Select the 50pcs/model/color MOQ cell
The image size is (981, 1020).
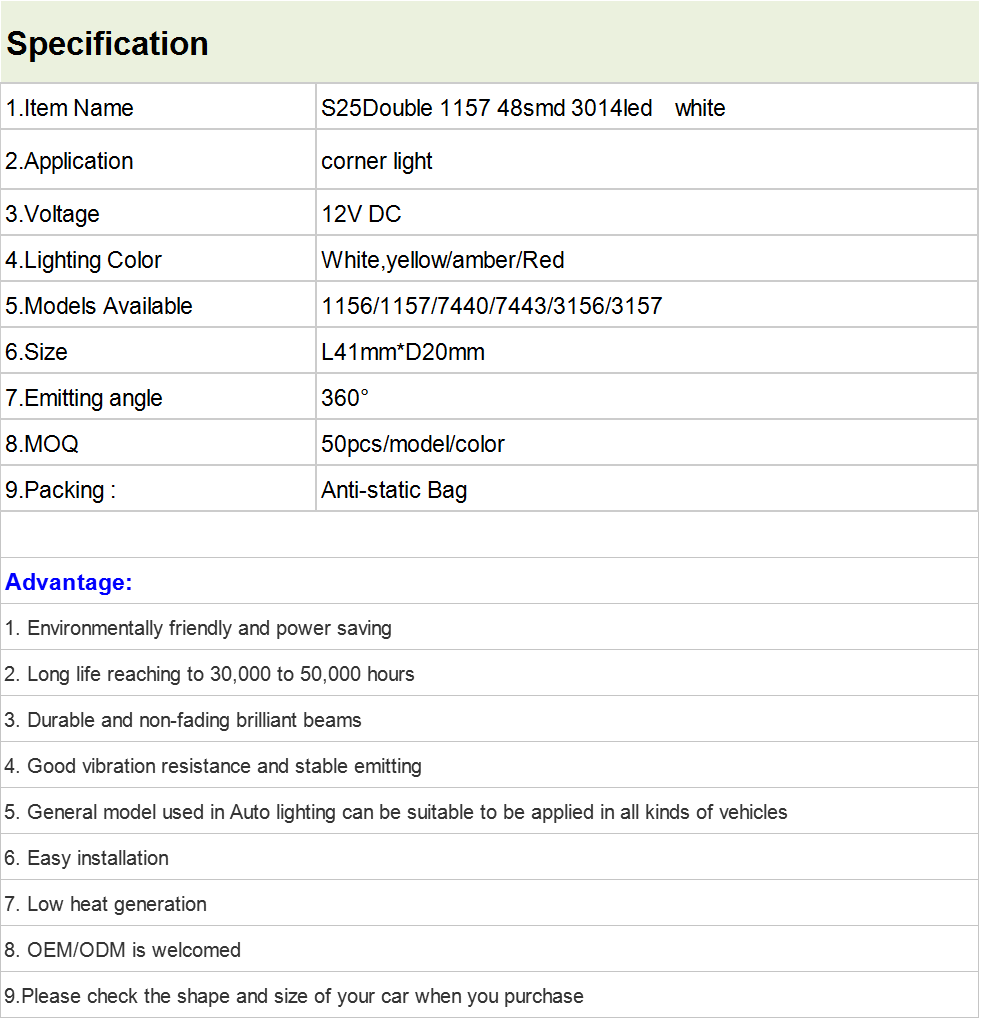(x=647, y=443)
